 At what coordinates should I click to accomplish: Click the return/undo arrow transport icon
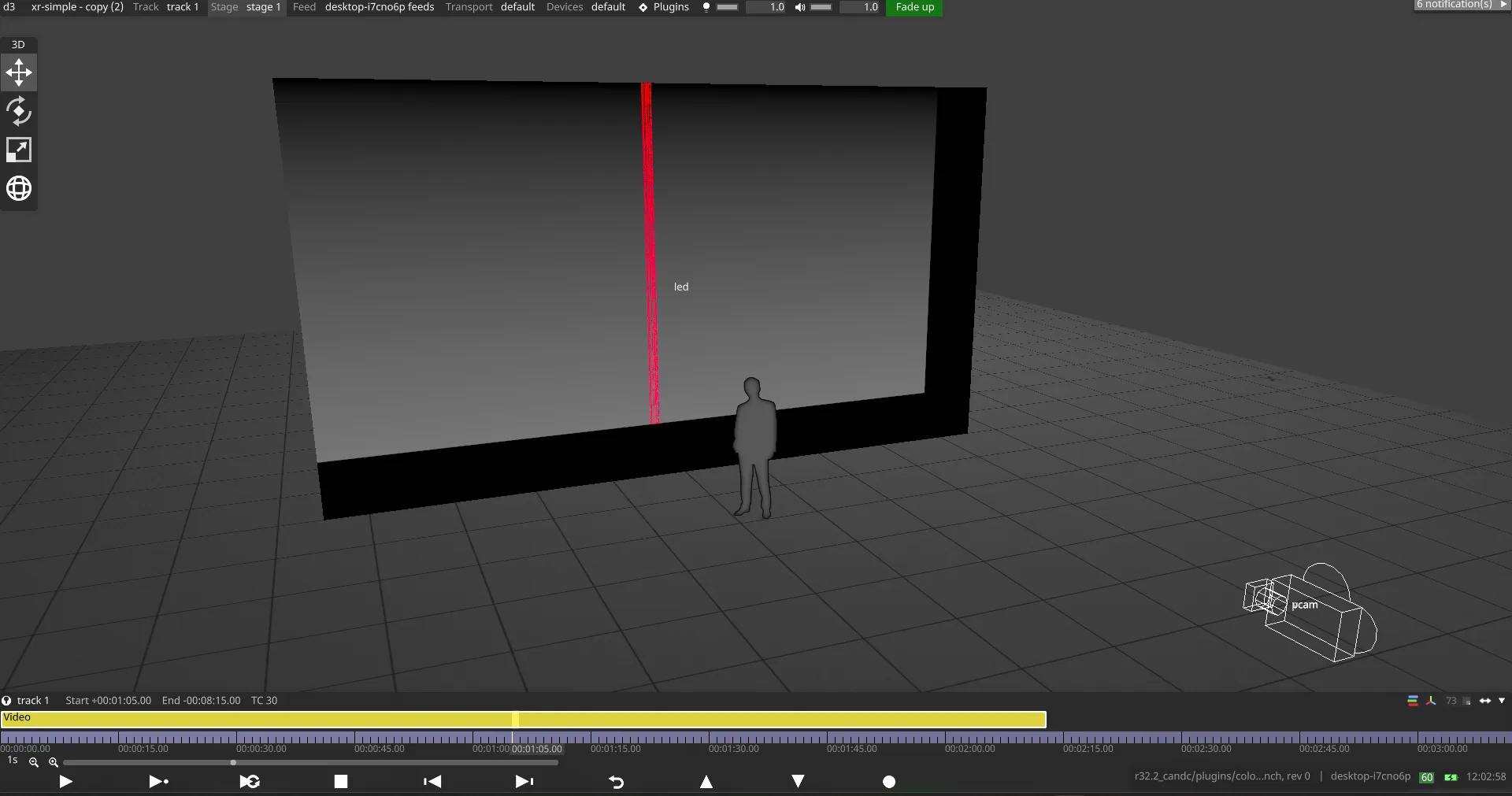[616, 781]
